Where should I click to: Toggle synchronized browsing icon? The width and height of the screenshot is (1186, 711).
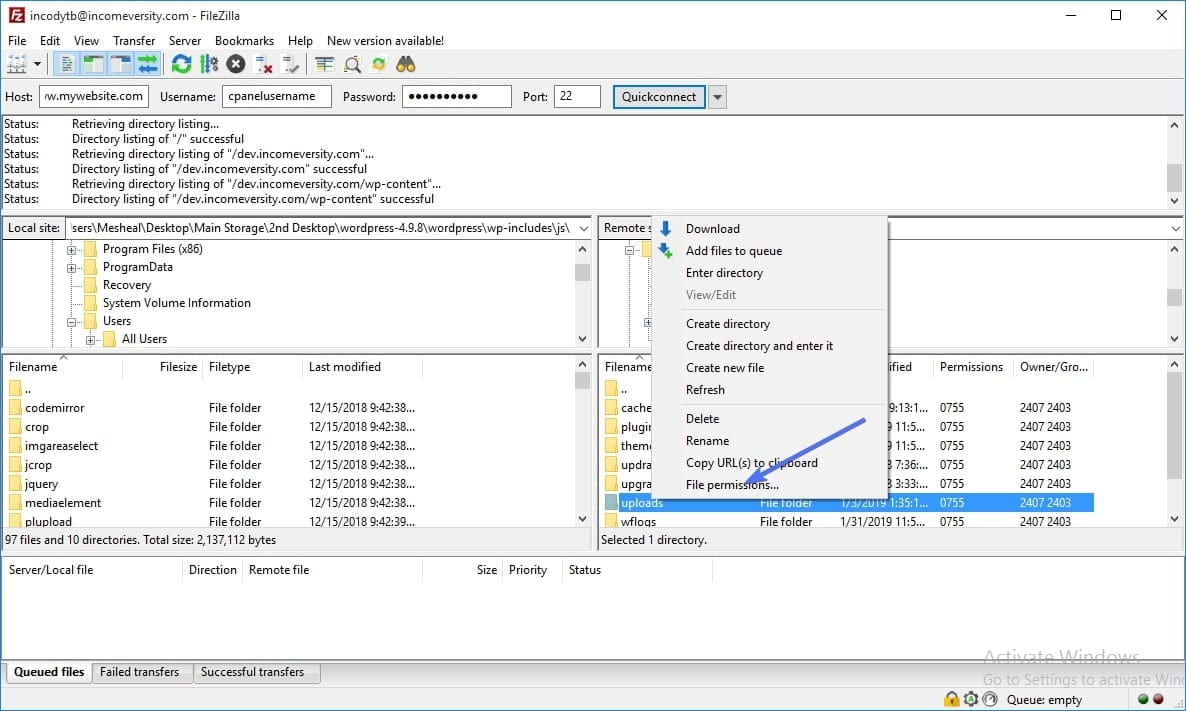379,64
